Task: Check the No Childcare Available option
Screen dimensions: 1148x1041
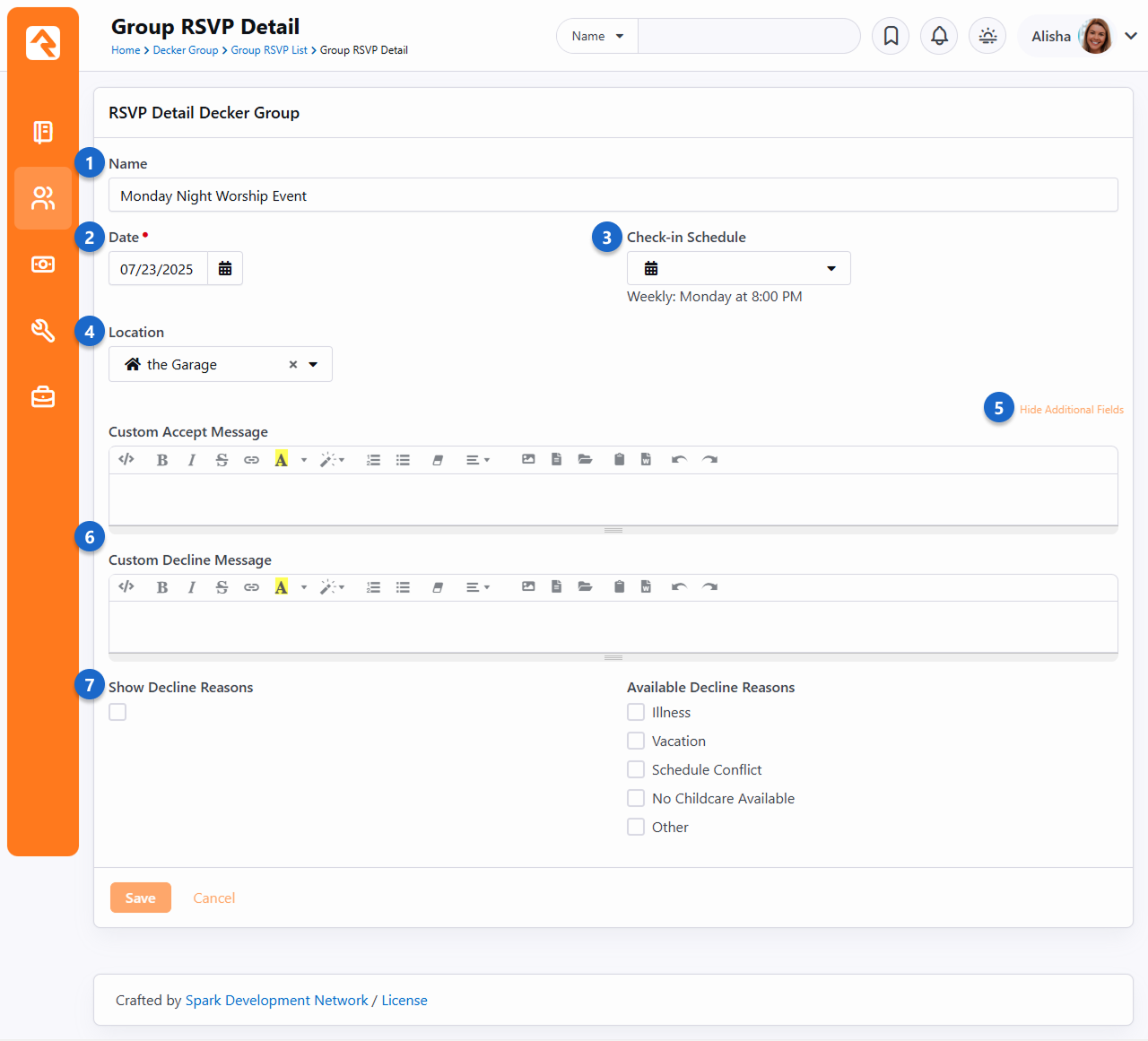Action: point(636,798)
